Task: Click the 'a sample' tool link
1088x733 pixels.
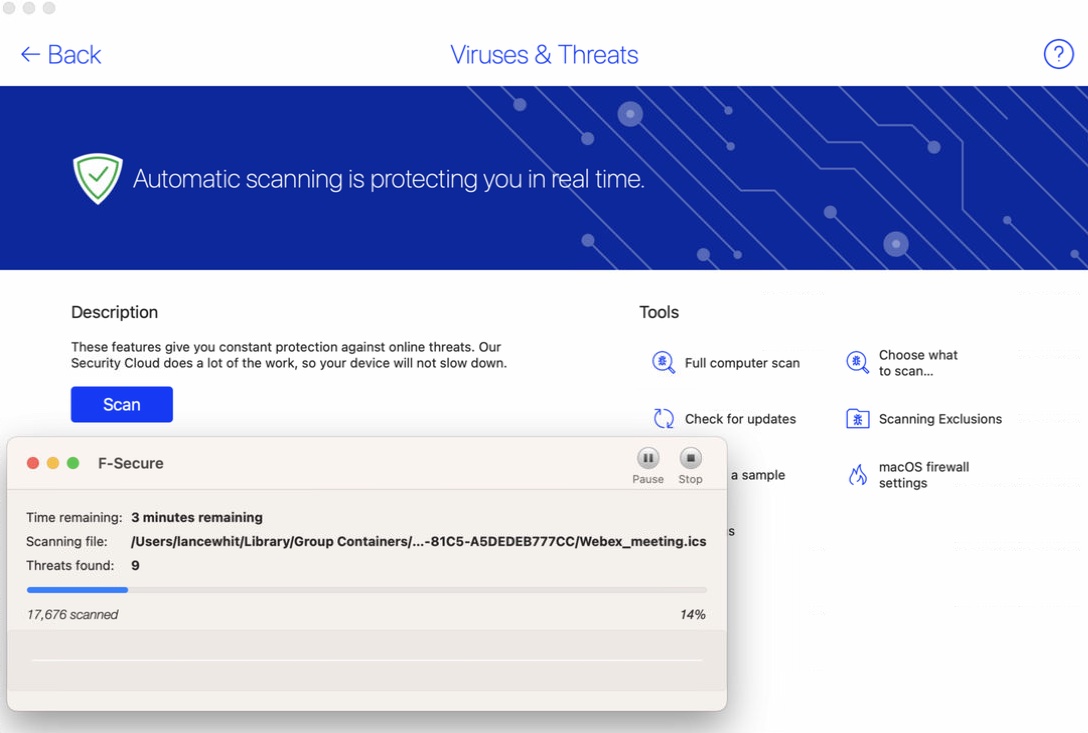Action: click(x=758, y=475)
